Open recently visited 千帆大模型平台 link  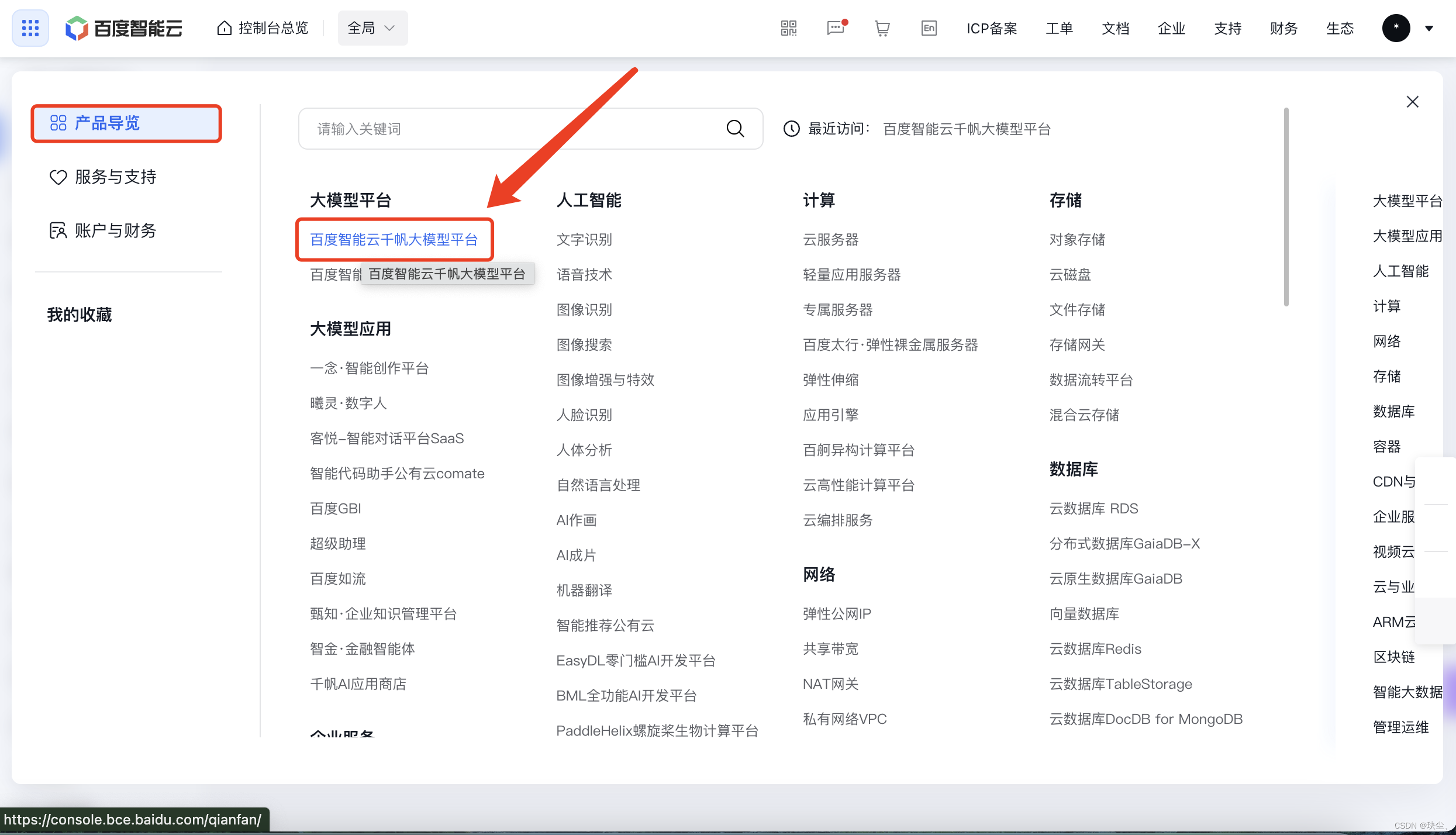[967, 129]
